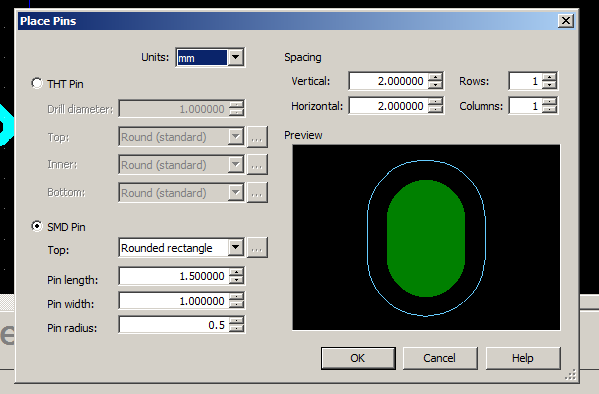599x394 pixels.
Task: Open the SMD Top shape dropdown
Action: point(236,248)
